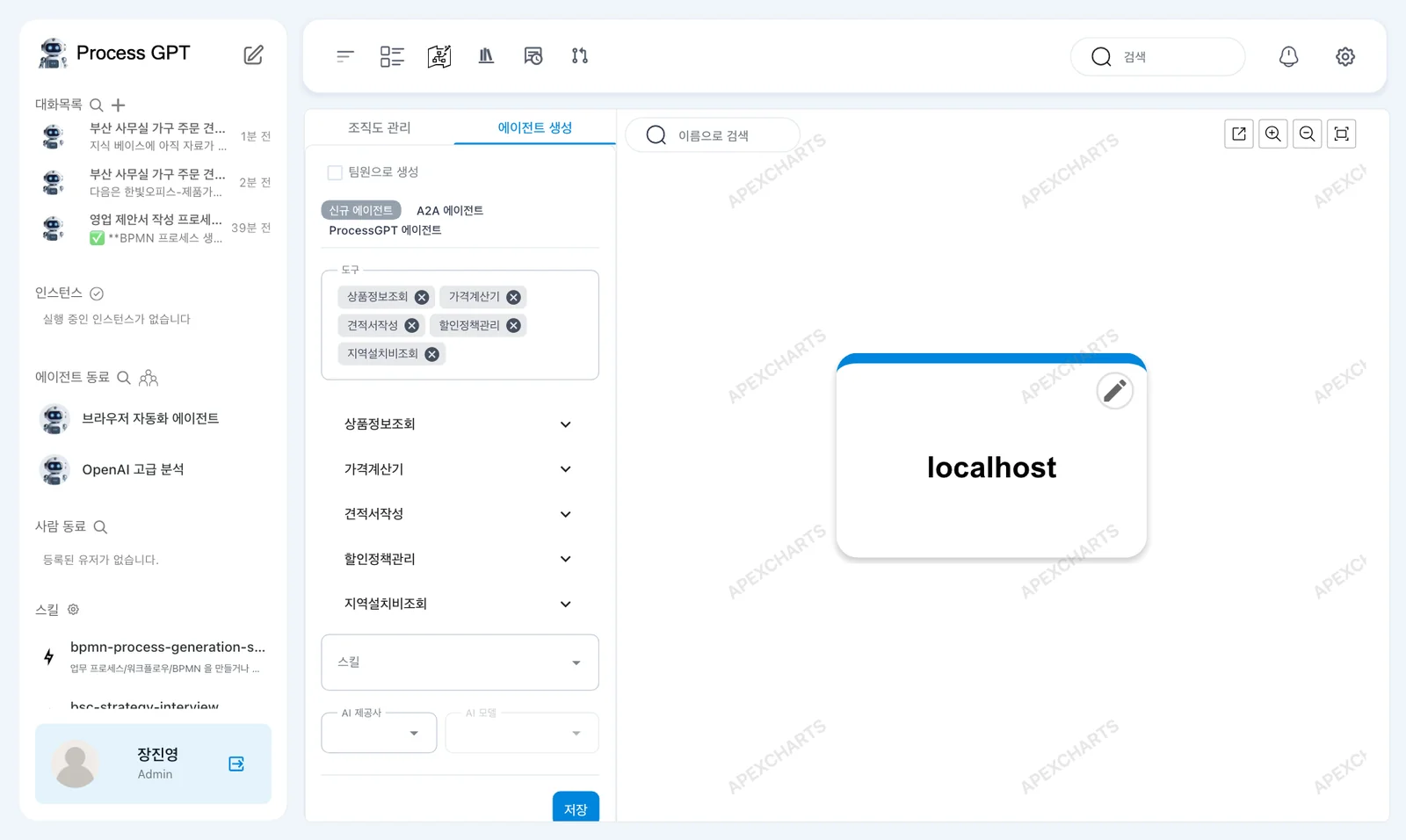Remove the 견적서작성 tool chip
This screenshot has height=840, width=1406.
[x=412, y=325]
